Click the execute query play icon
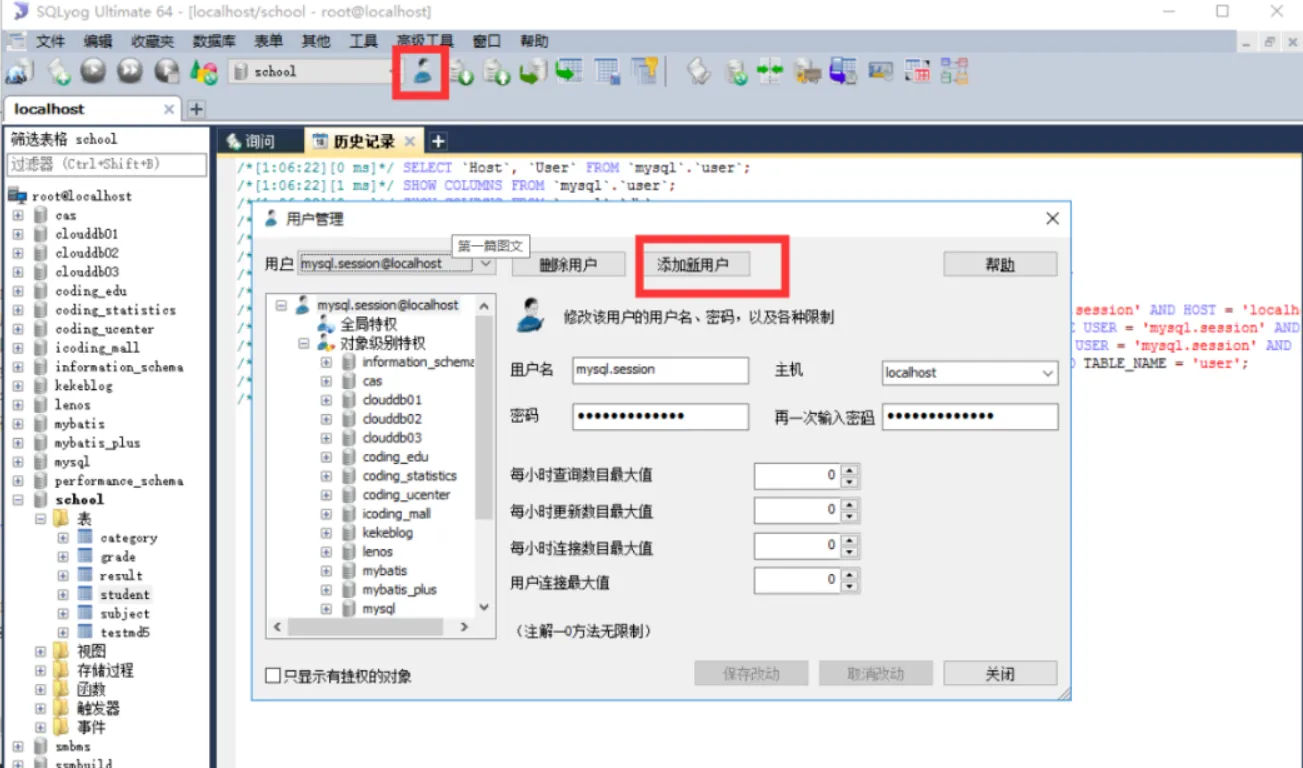The image size is (1303, 768). (92, 71)
